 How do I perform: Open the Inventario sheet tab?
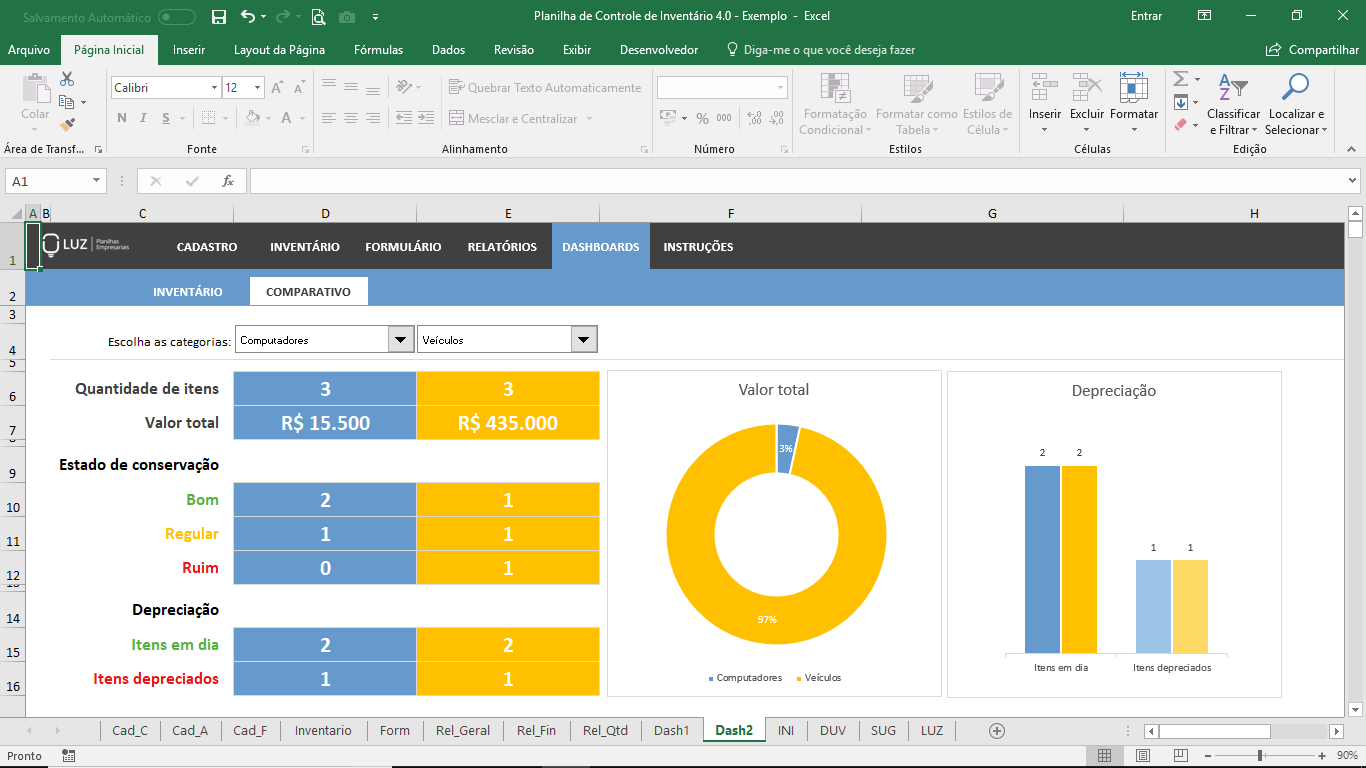(323, 730)
